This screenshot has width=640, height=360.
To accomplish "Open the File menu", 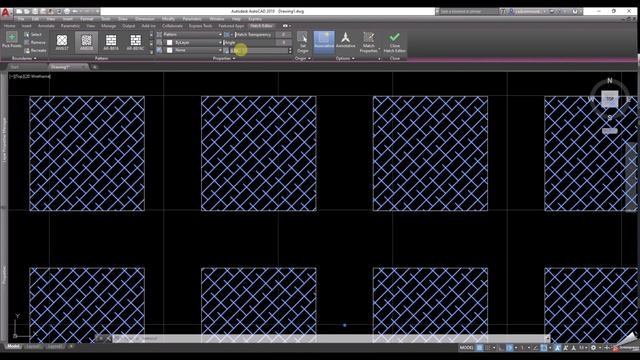I will click(21, 19).
